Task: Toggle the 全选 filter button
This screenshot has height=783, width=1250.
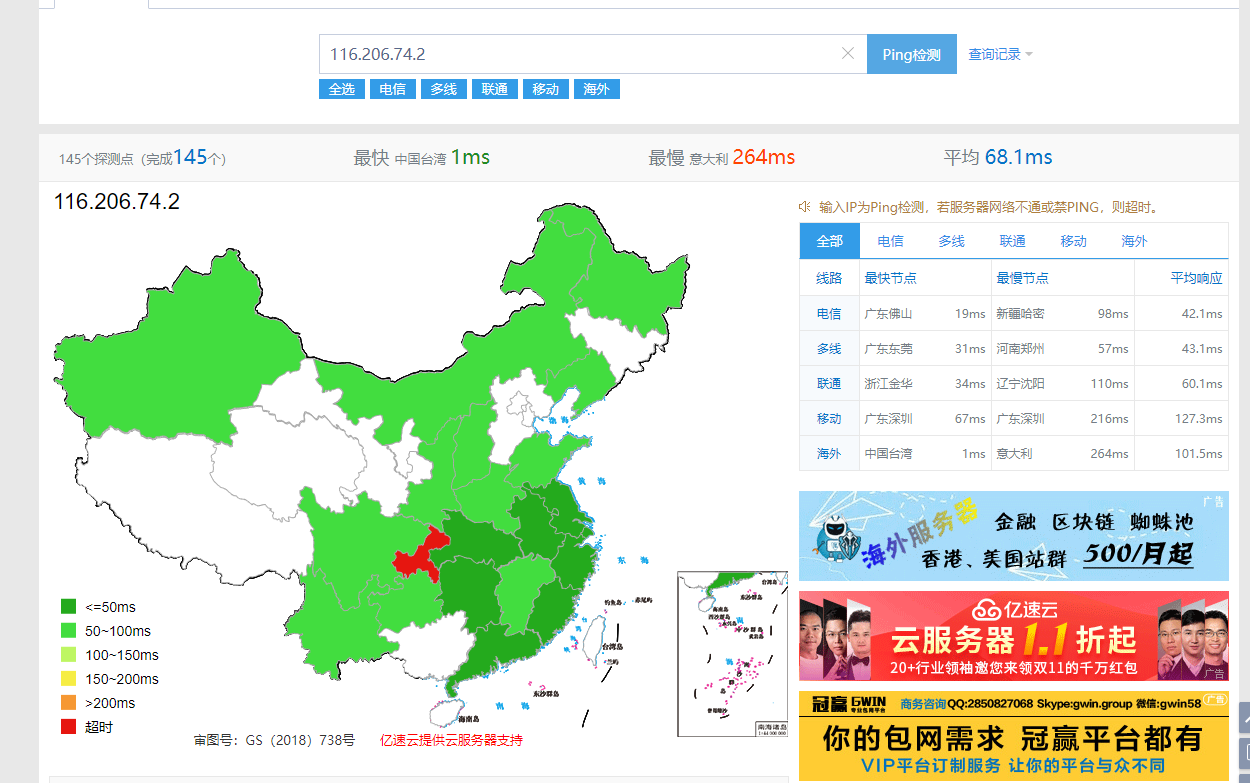Action: (341, 89)
